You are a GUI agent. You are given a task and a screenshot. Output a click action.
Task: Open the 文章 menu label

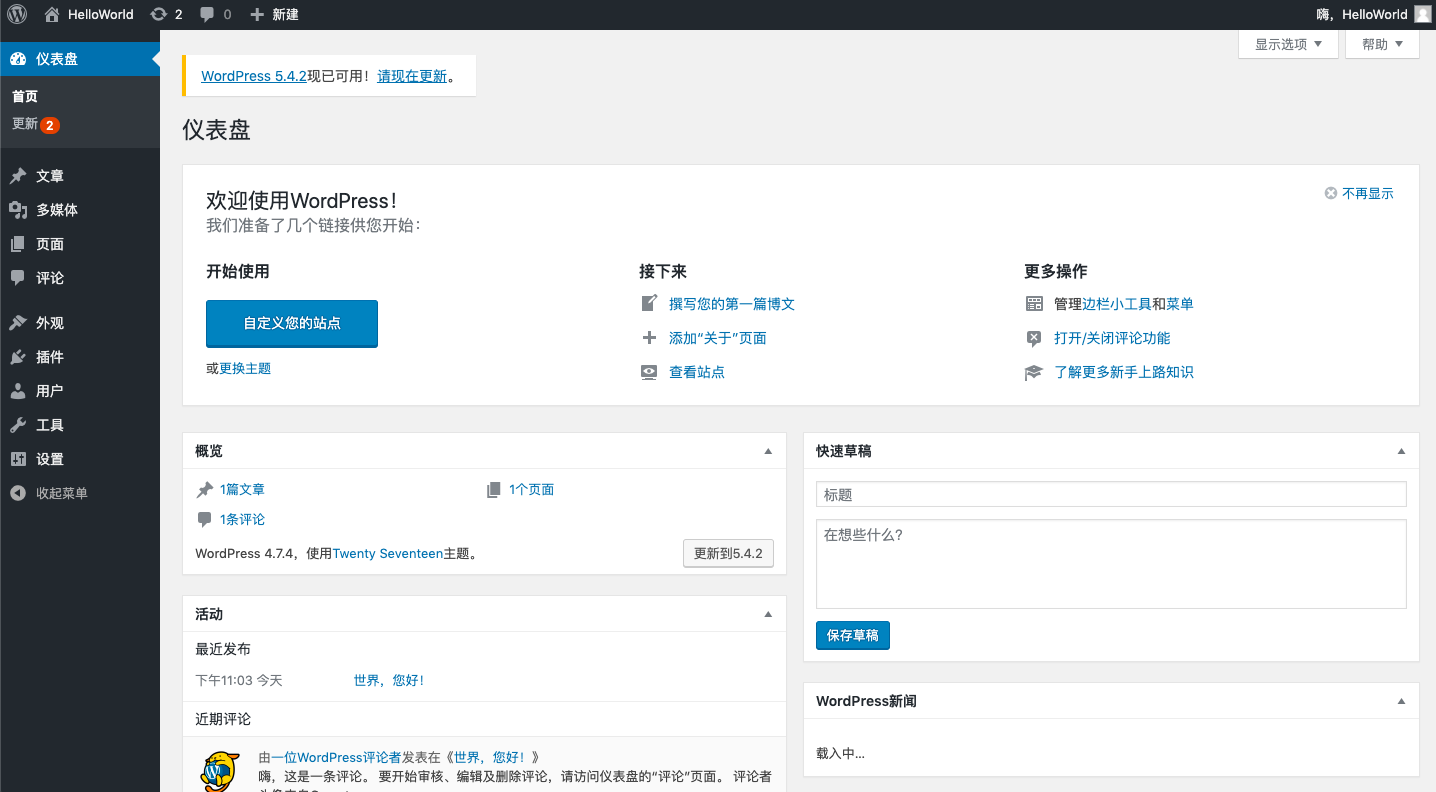click(x=50, y=176)
